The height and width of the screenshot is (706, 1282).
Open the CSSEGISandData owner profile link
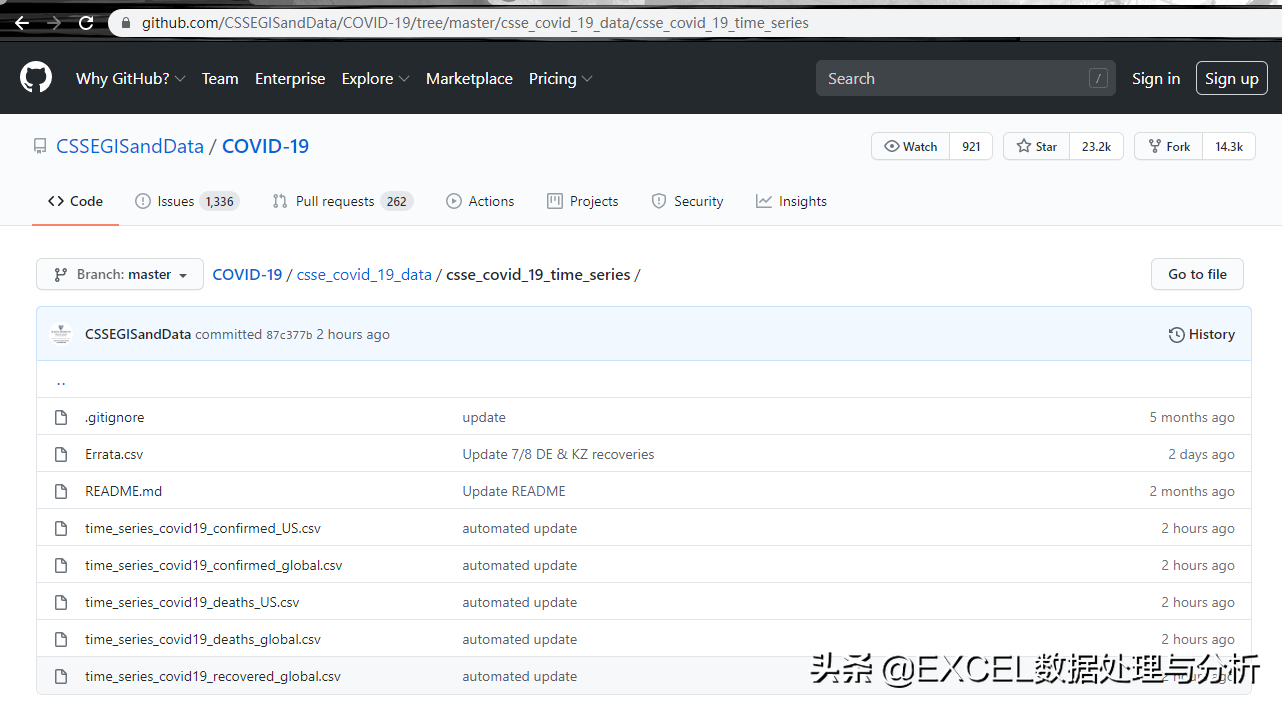click(130, 146)
